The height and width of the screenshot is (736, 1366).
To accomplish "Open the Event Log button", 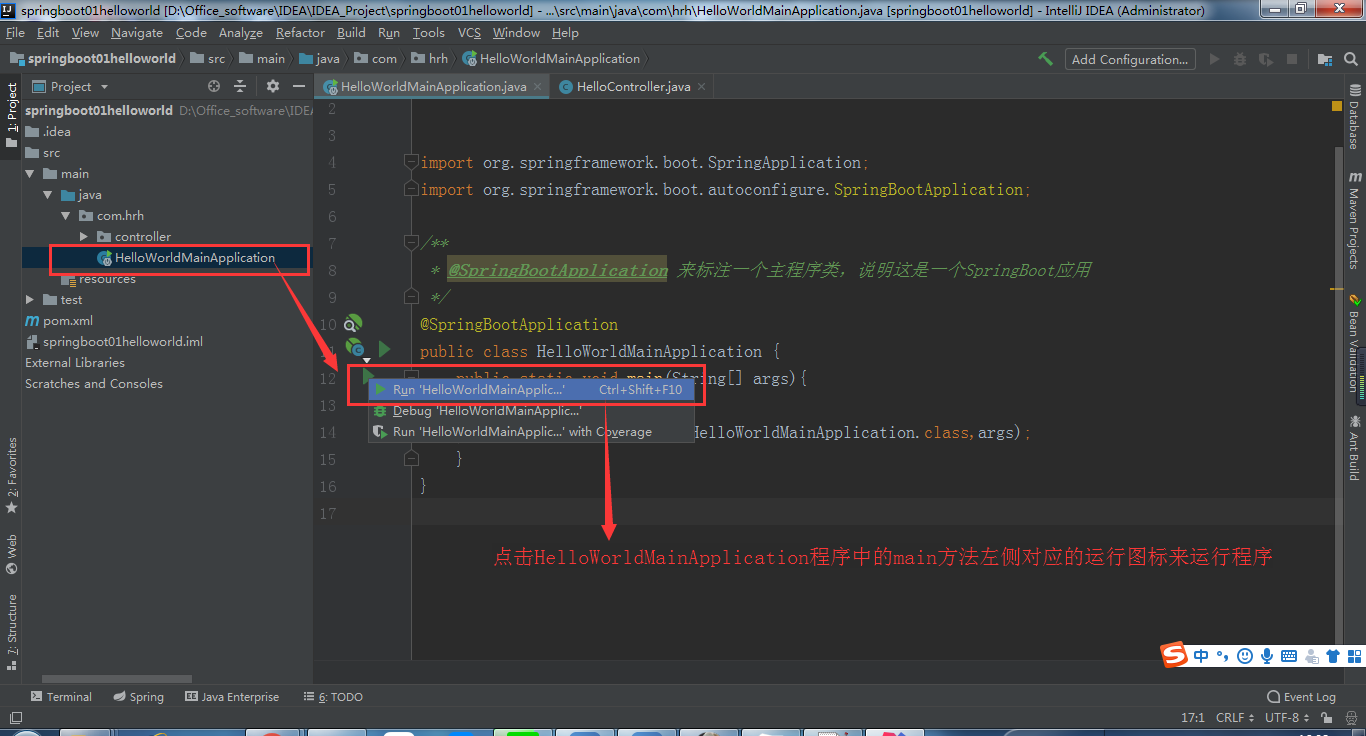I will [x=1301, y=697].
